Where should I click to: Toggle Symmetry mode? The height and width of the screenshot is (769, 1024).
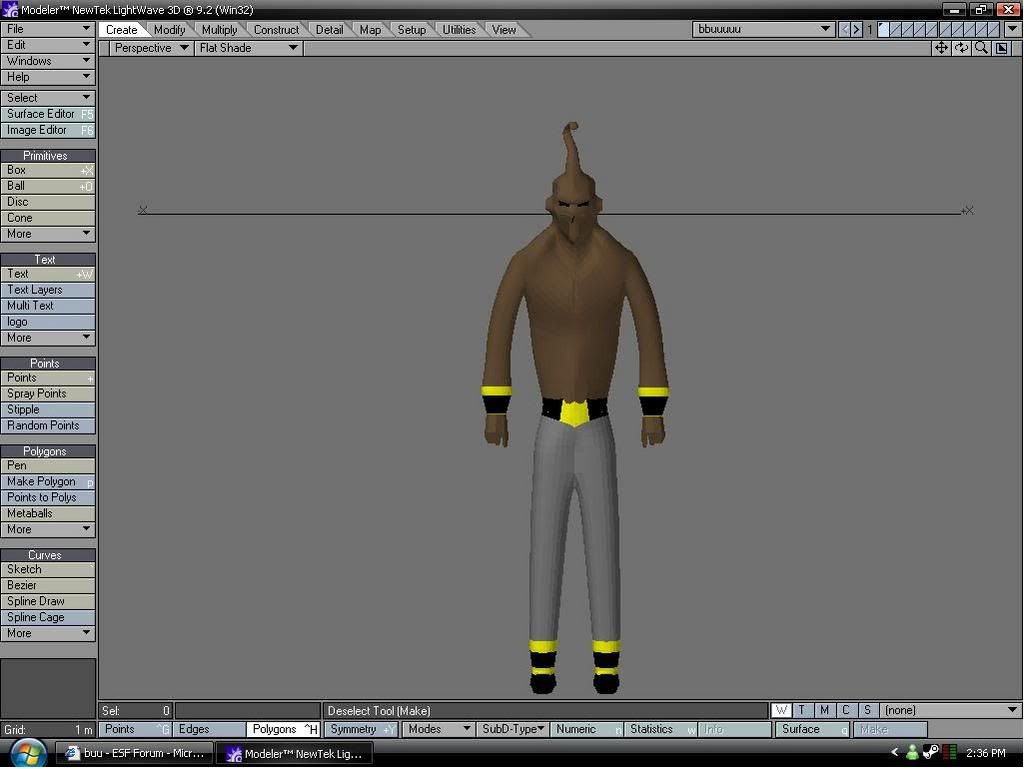[x=361, y=729]
